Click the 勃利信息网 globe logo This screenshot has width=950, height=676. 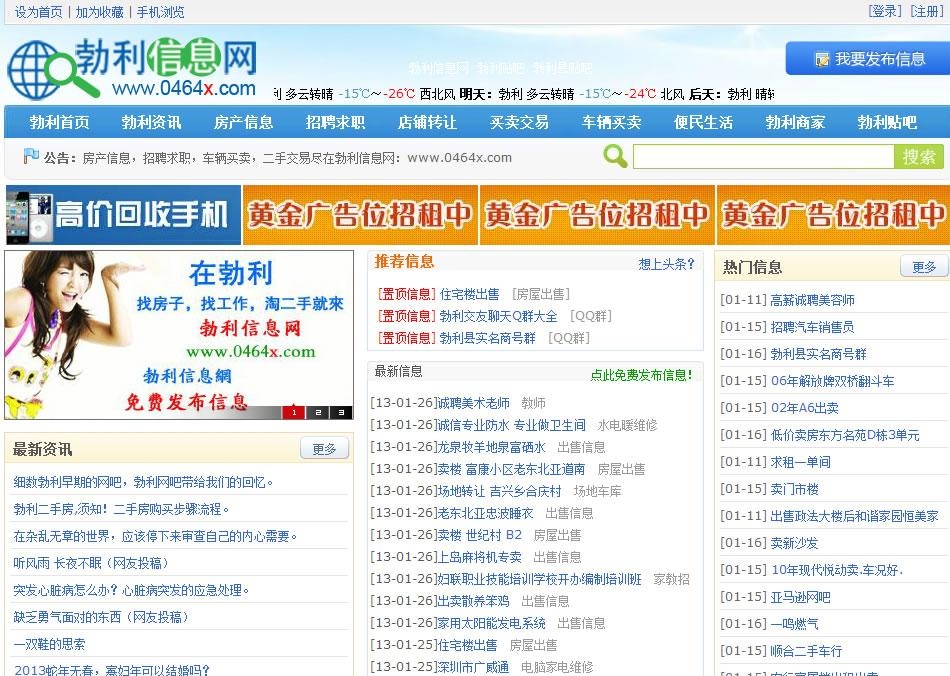click(x=132, y=68)
